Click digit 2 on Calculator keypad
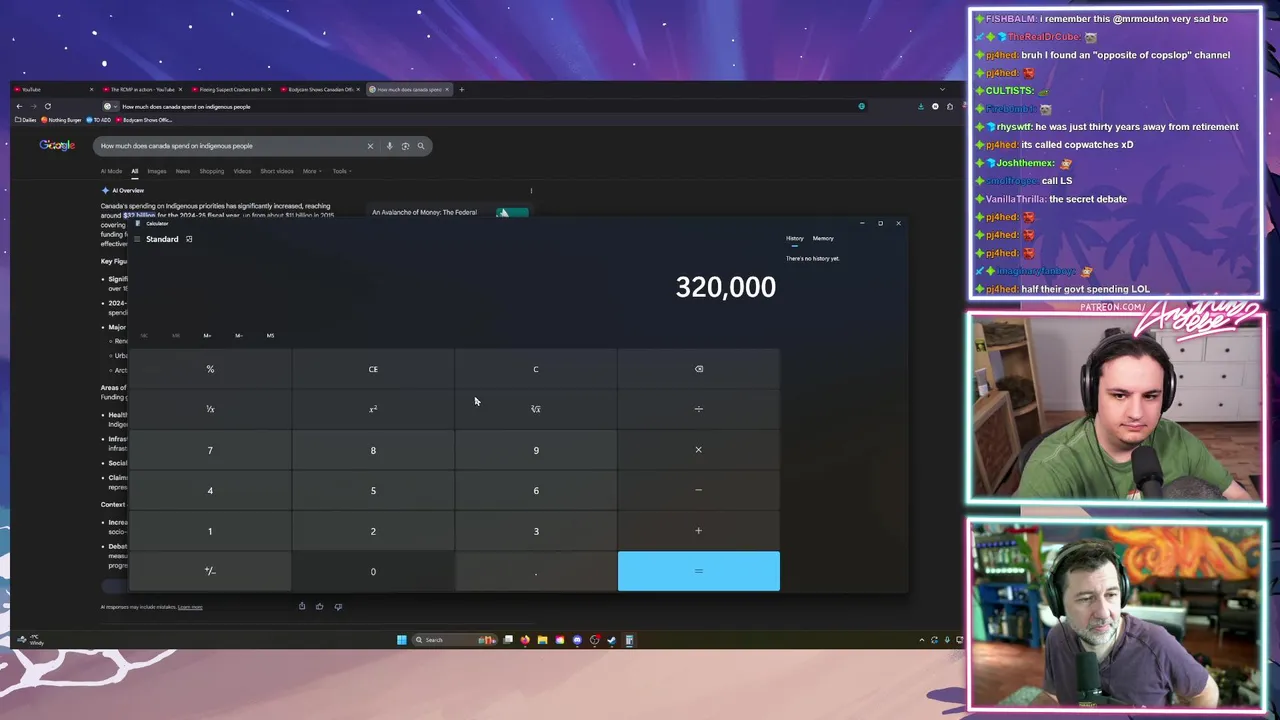 pyautogui.click(x=373, y=531)
